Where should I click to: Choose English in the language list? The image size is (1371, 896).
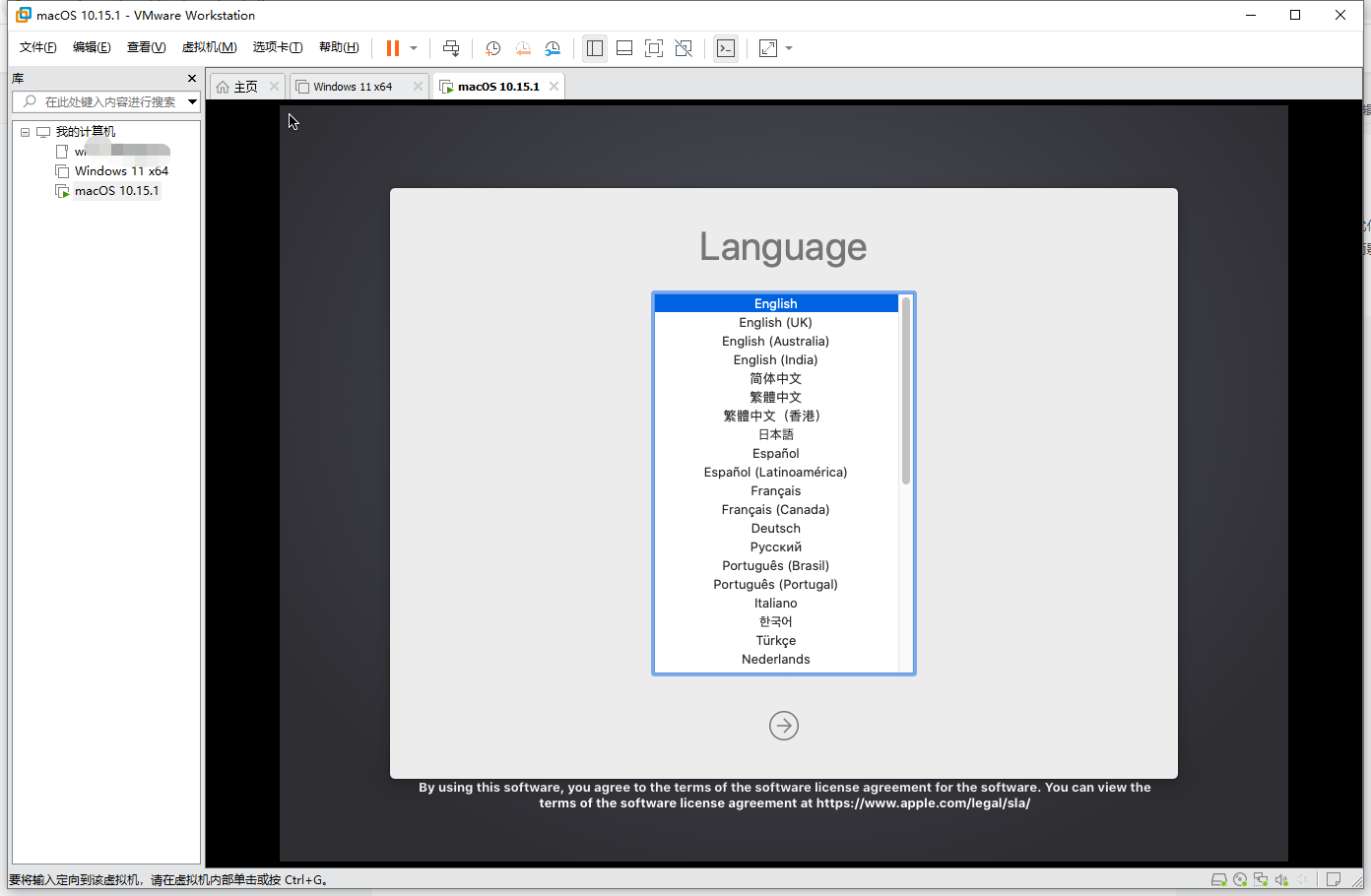click(x=776, y=303)
